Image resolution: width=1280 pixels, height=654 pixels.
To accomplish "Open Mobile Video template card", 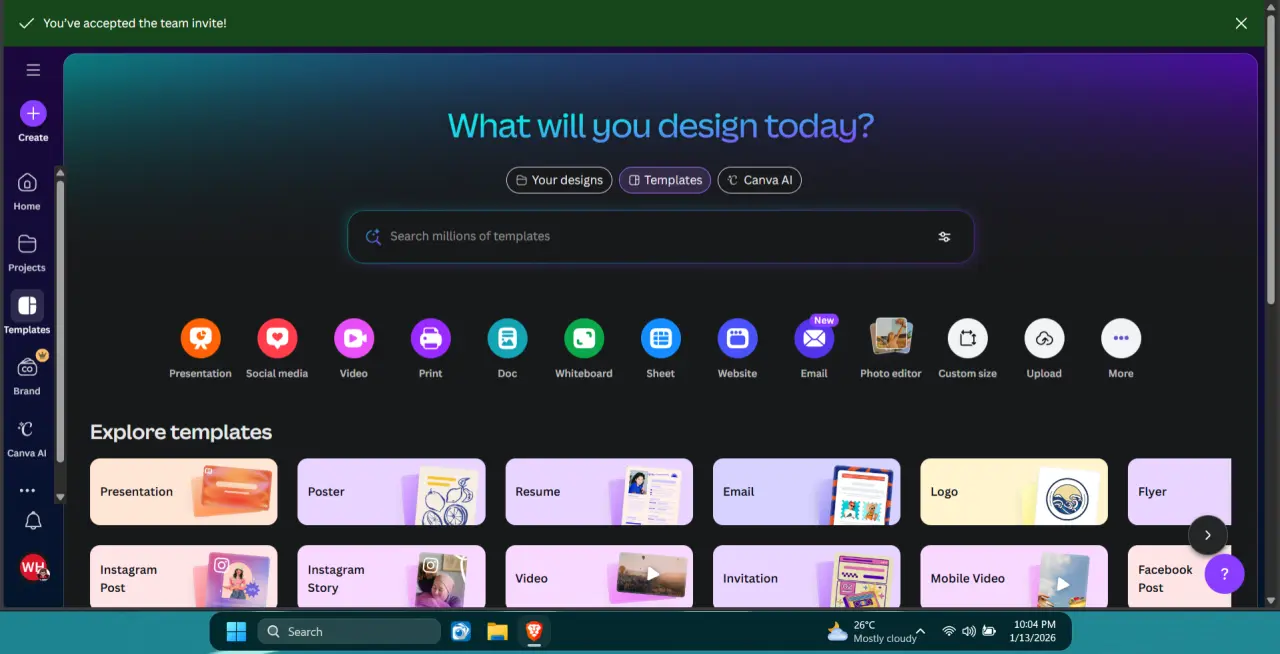I will 1014,576.
